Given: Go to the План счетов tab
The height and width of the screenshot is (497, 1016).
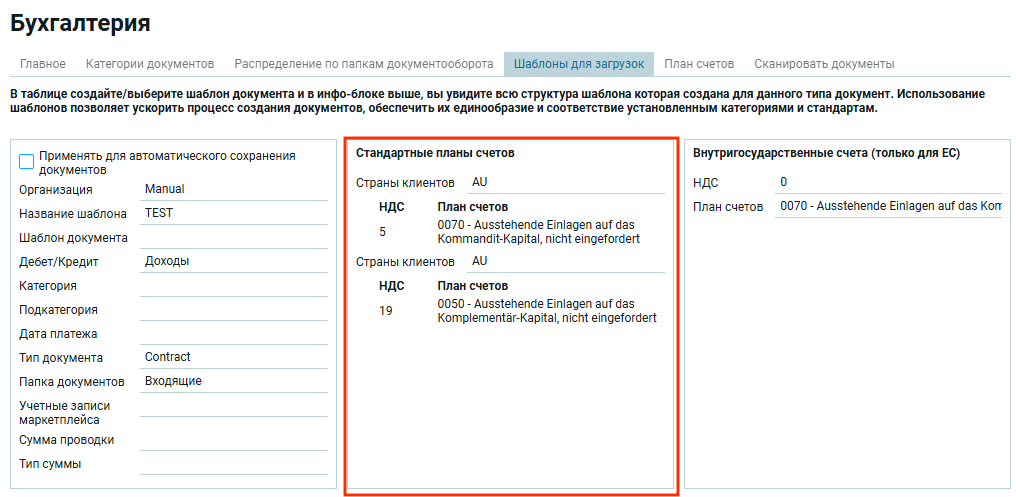Looking at the screenshot, I should 699,64.
